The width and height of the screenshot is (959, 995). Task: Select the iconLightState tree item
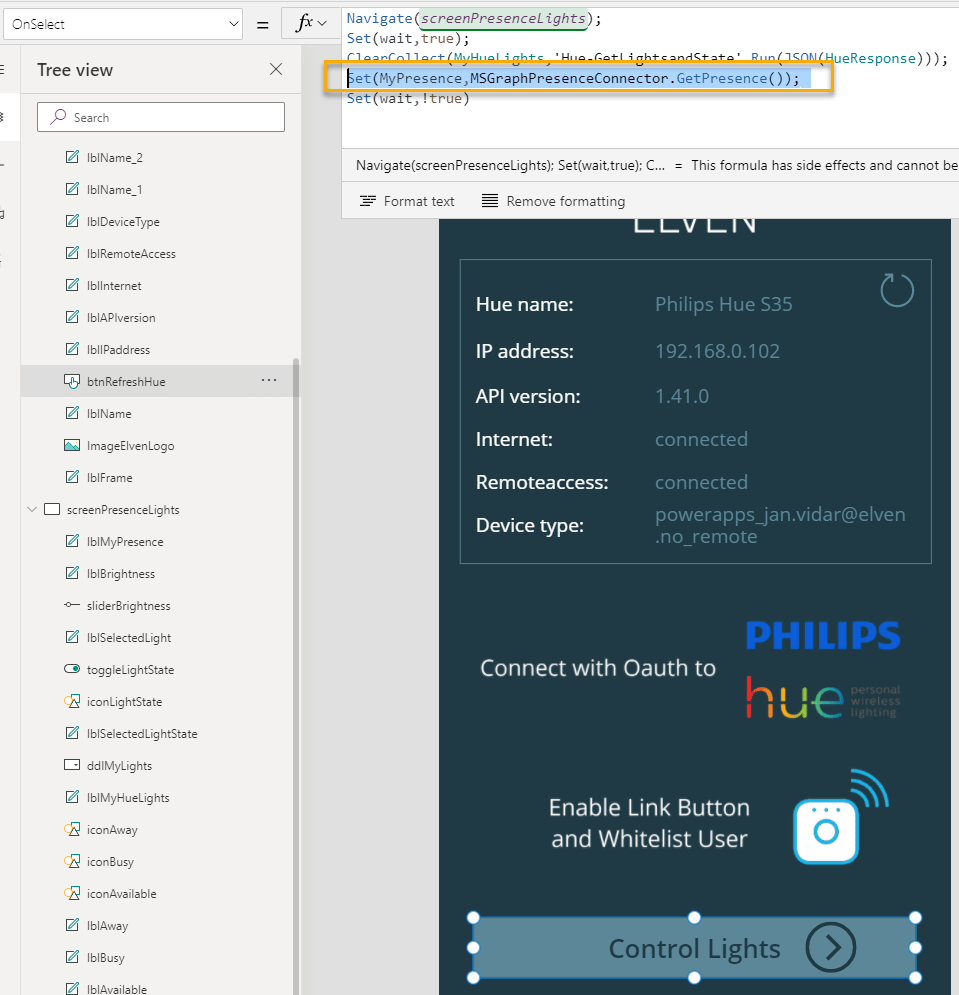[x=124, y=702]
